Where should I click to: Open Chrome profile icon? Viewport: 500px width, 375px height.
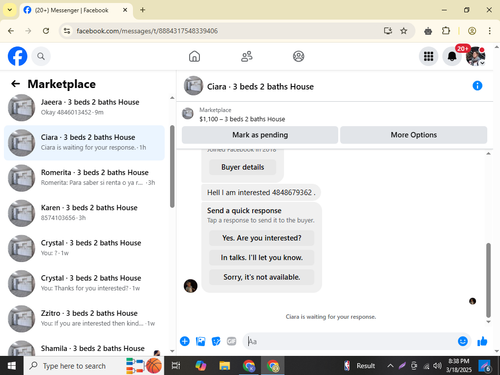472,31
